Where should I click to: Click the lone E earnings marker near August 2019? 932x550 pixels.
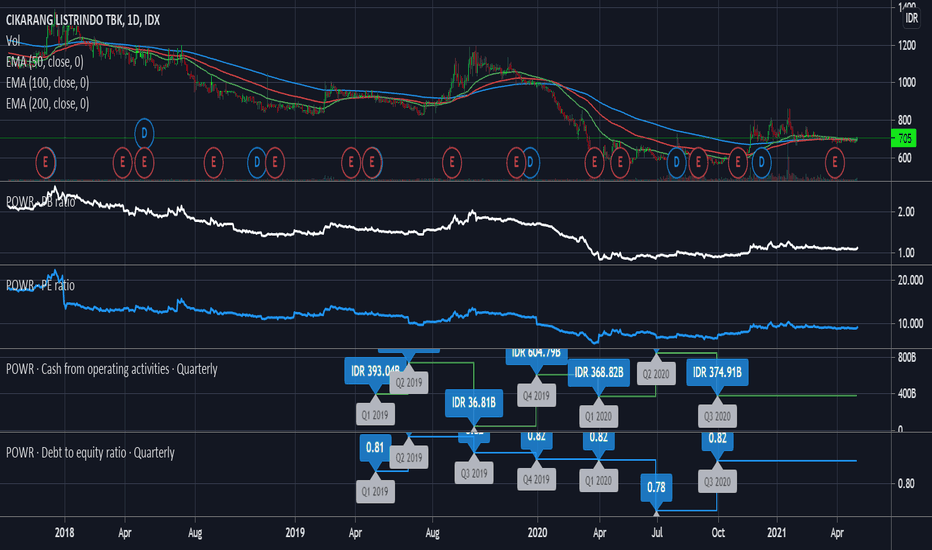tap(452, 162)
